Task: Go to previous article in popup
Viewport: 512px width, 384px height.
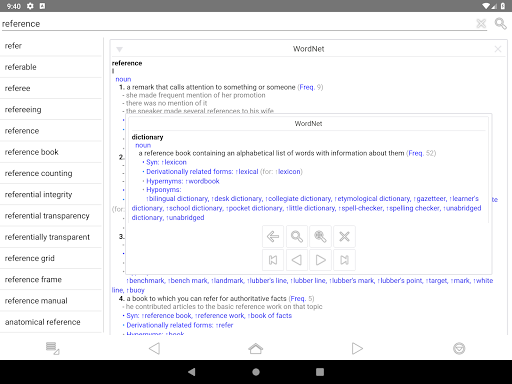Action: [297, 260]
